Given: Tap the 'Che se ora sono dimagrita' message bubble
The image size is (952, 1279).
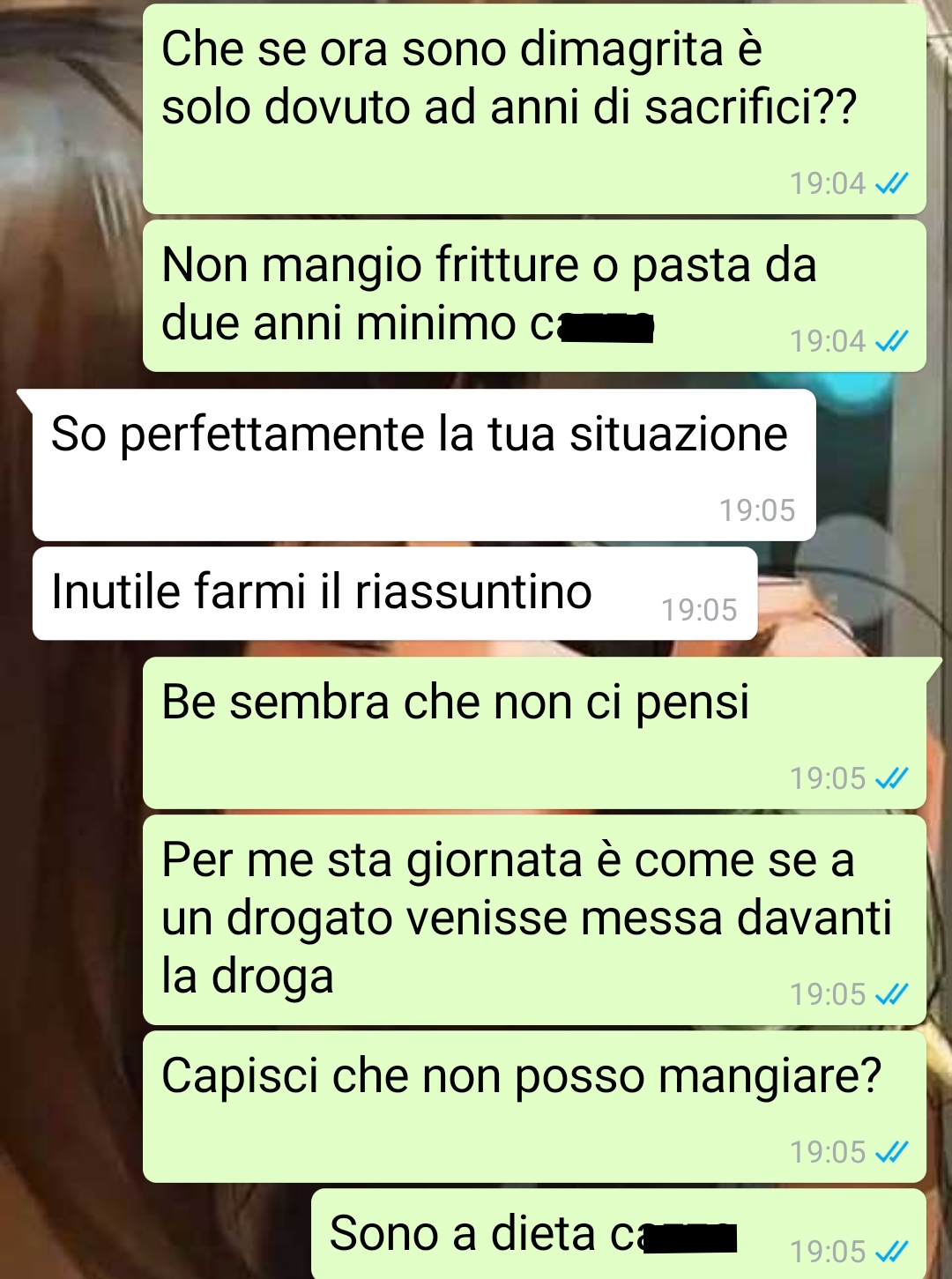Looking at the screenshot, I should click(x=534, y=108).
